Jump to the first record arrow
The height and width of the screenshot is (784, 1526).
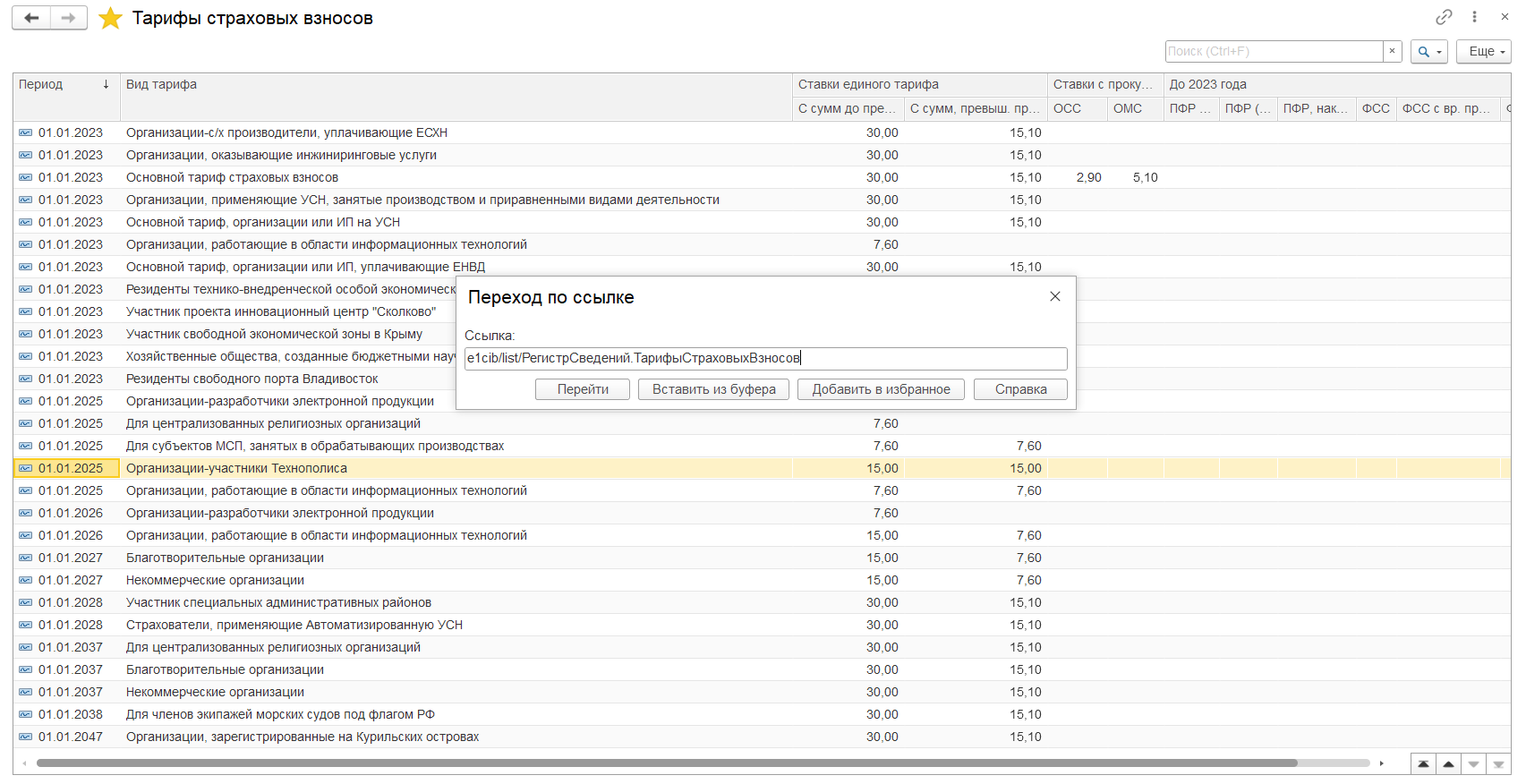click(x=1422, y=764)
